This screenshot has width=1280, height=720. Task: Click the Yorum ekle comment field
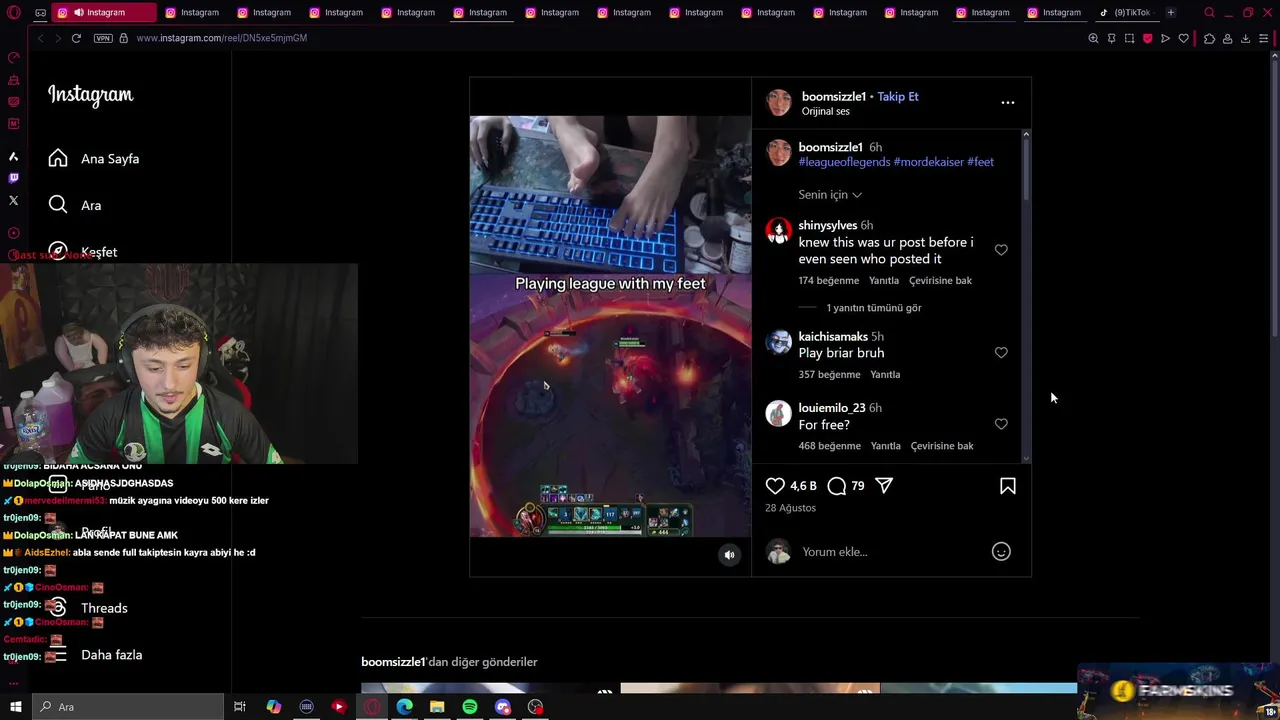(890, 552)
